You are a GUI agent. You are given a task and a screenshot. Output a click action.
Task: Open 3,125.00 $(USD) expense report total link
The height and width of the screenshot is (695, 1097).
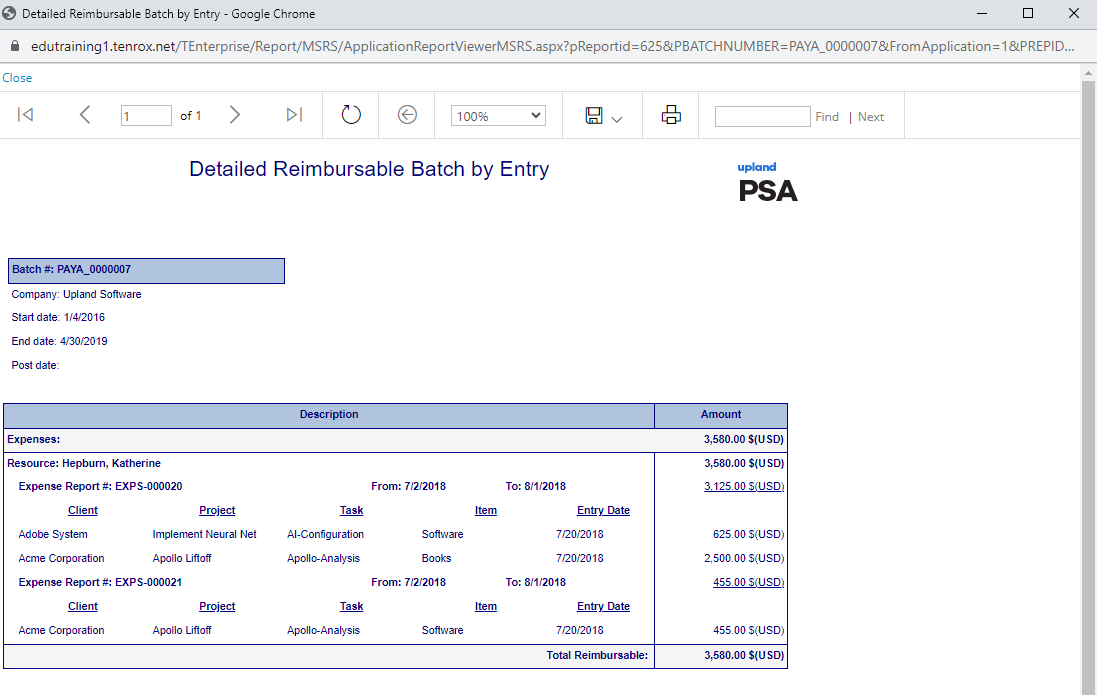click(x=744, y=486)
